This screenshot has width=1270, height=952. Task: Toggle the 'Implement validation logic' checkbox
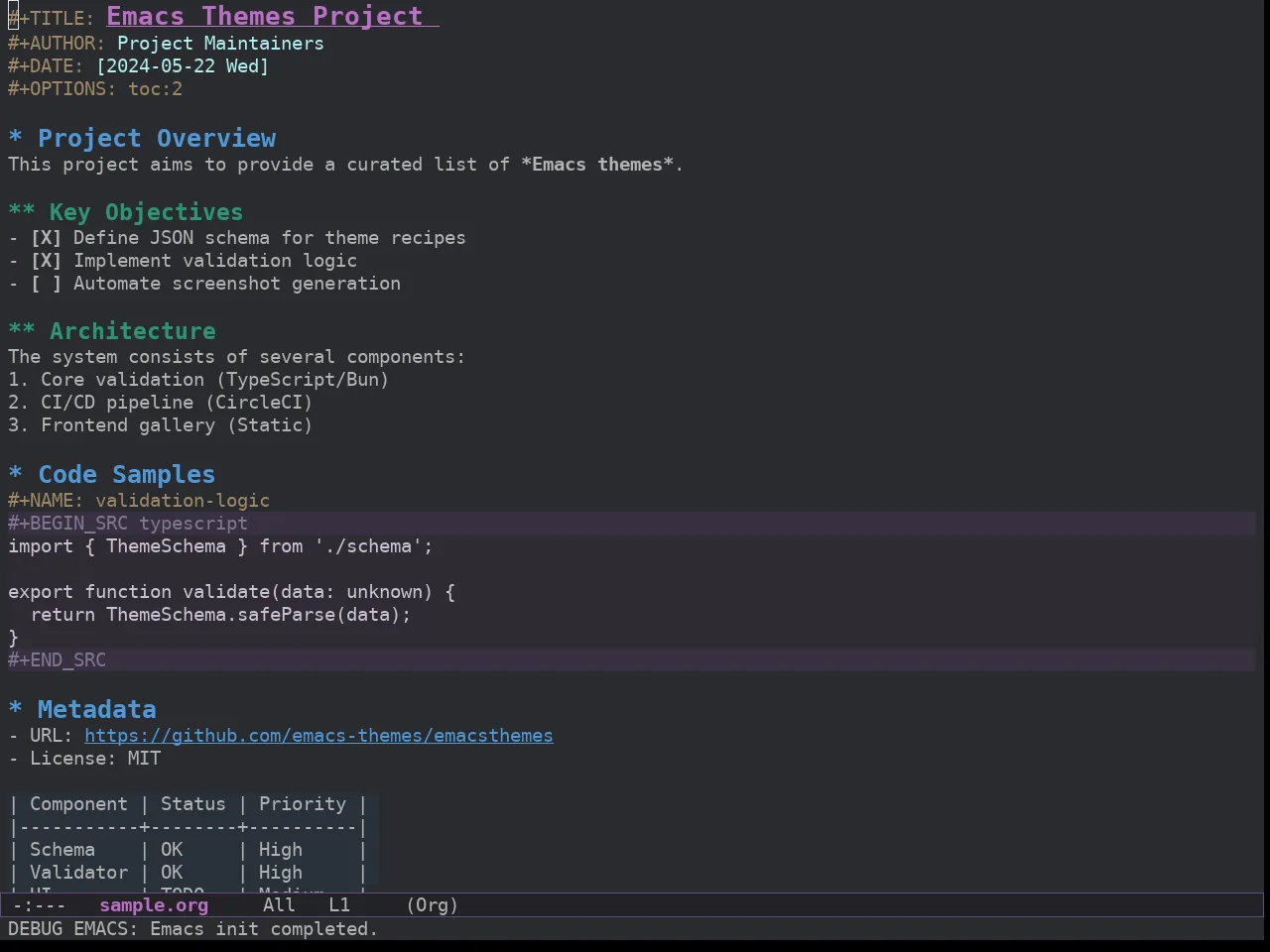point(46,261)
